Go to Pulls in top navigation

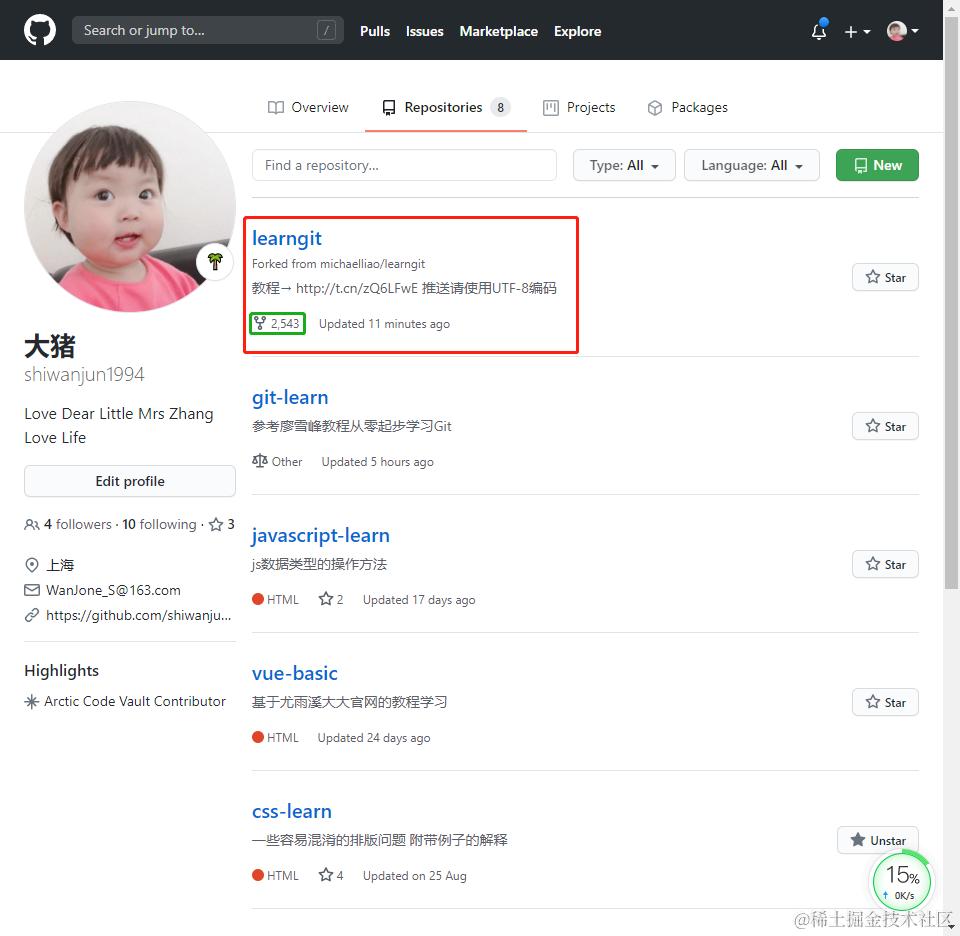pos(375,31)
